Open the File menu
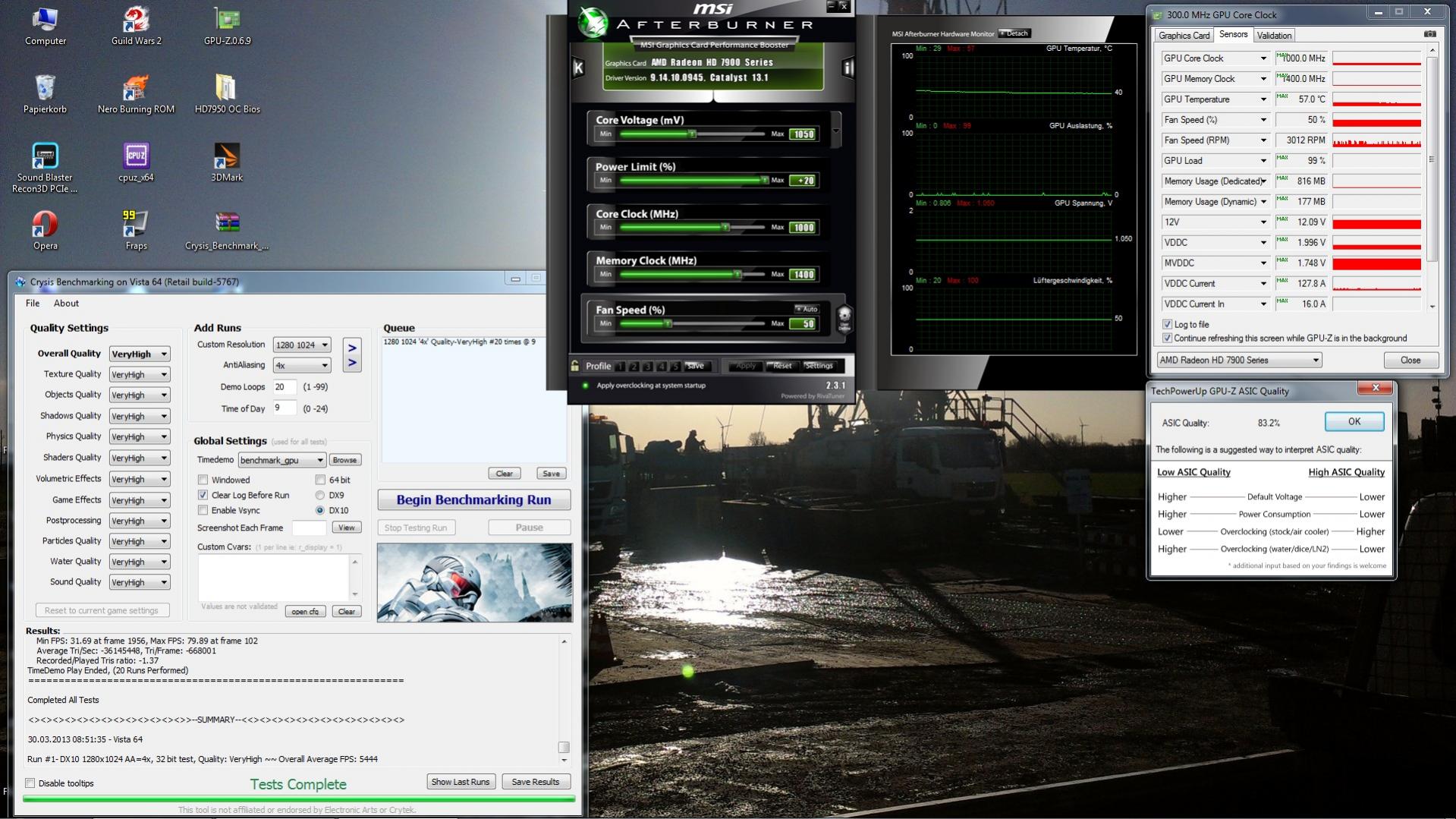 coord(33,303)
